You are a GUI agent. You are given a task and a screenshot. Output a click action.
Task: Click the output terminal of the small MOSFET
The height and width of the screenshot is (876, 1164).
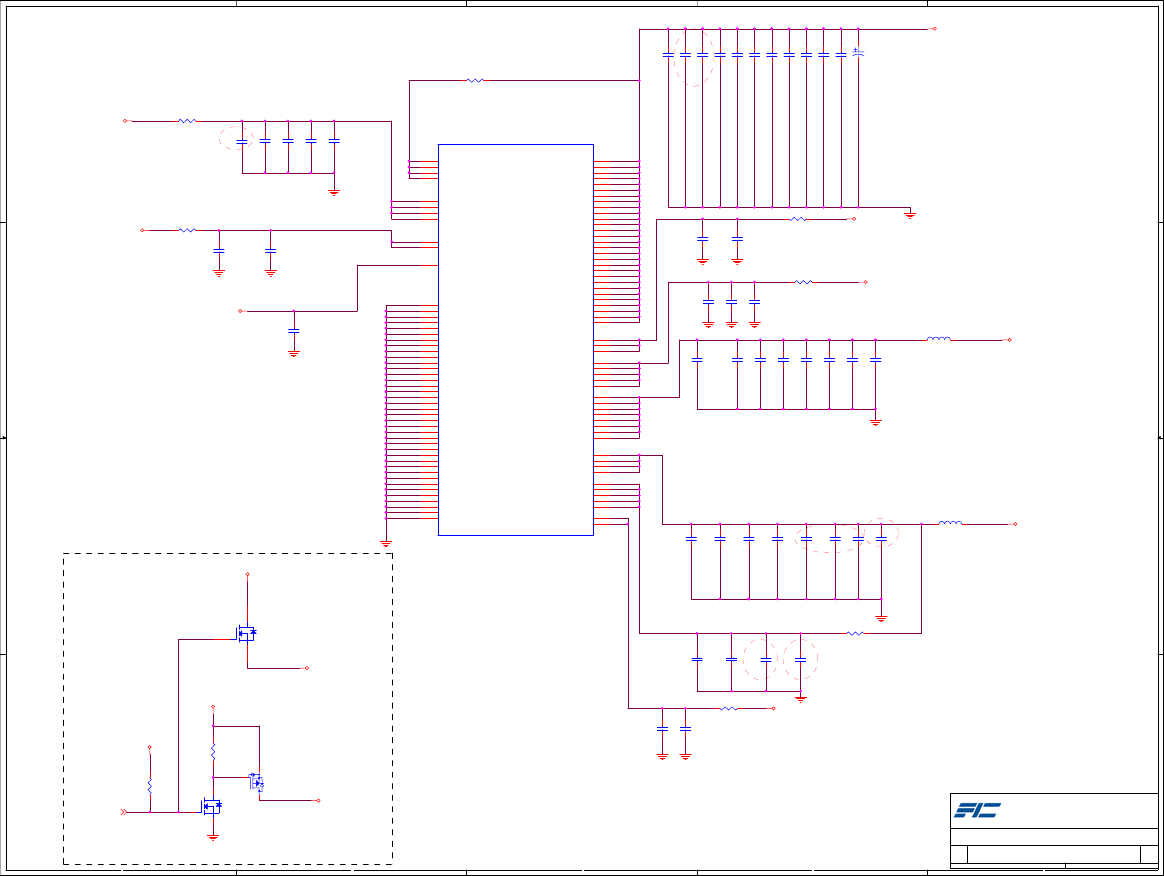point(318,800)
